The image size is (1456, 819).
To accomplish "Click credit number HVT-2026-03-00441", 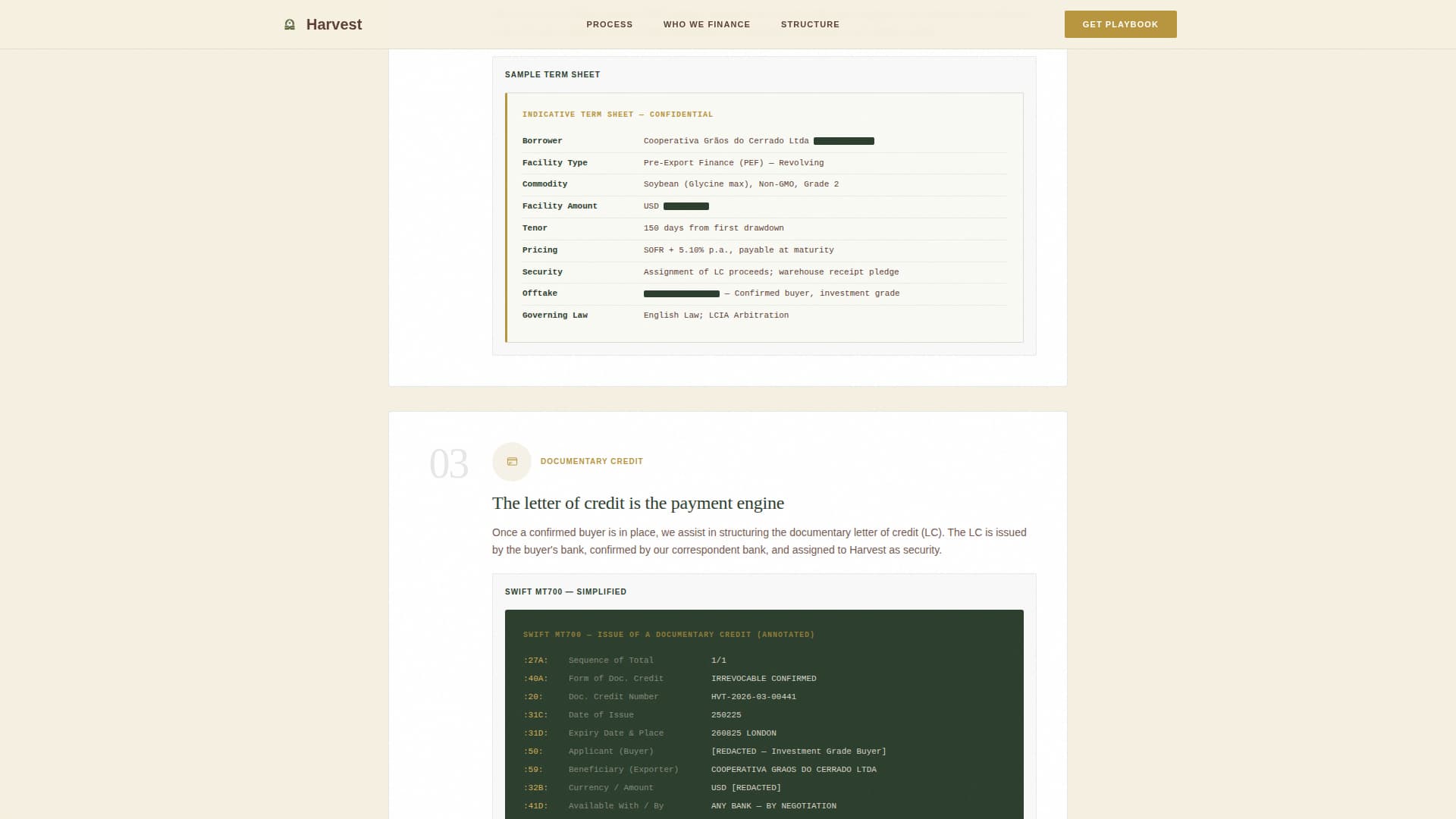I will [x=753, y=696].
